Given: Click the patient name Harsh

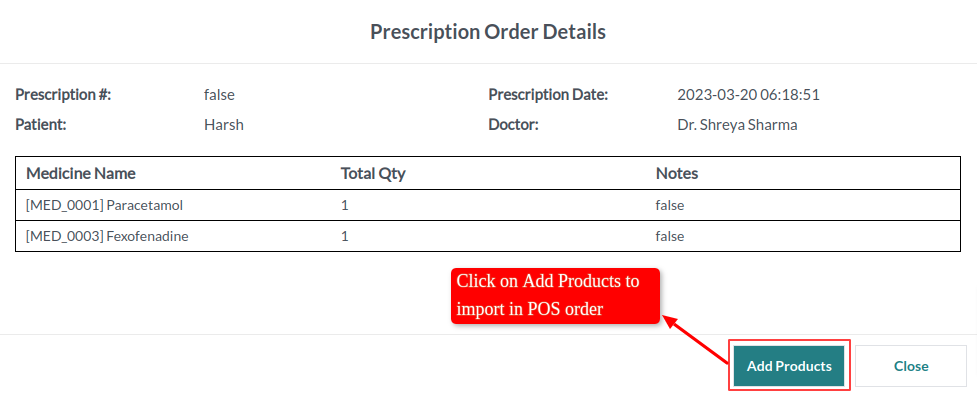Looking at the screenshot, I should click(x=224, y=125).
